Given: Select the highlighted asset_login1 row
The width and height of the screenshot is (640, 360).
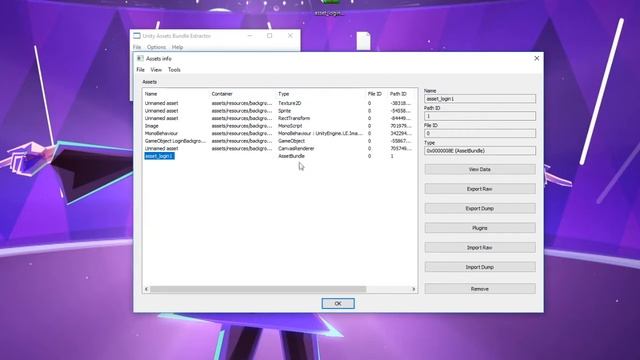Looking at the screenshot, I should point(280,156).
